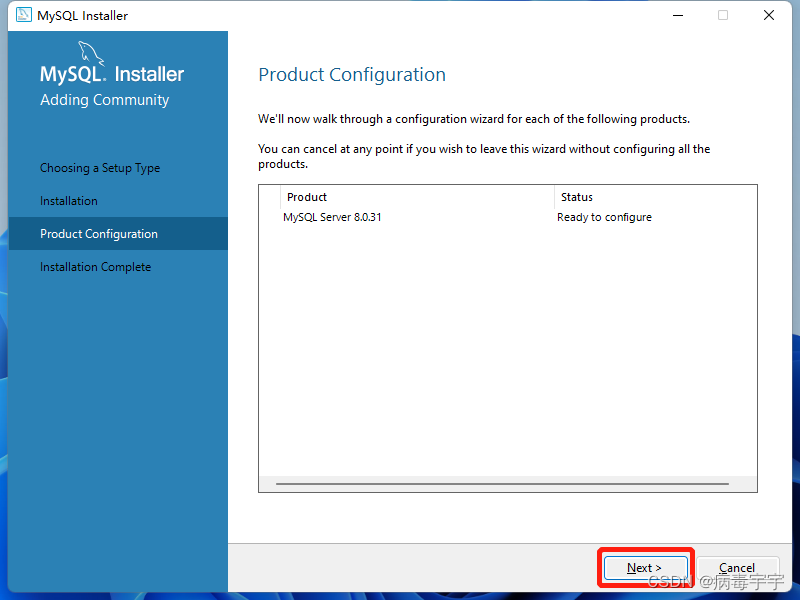
Task: Select the Product Configuration step
Action: (98, 233)
